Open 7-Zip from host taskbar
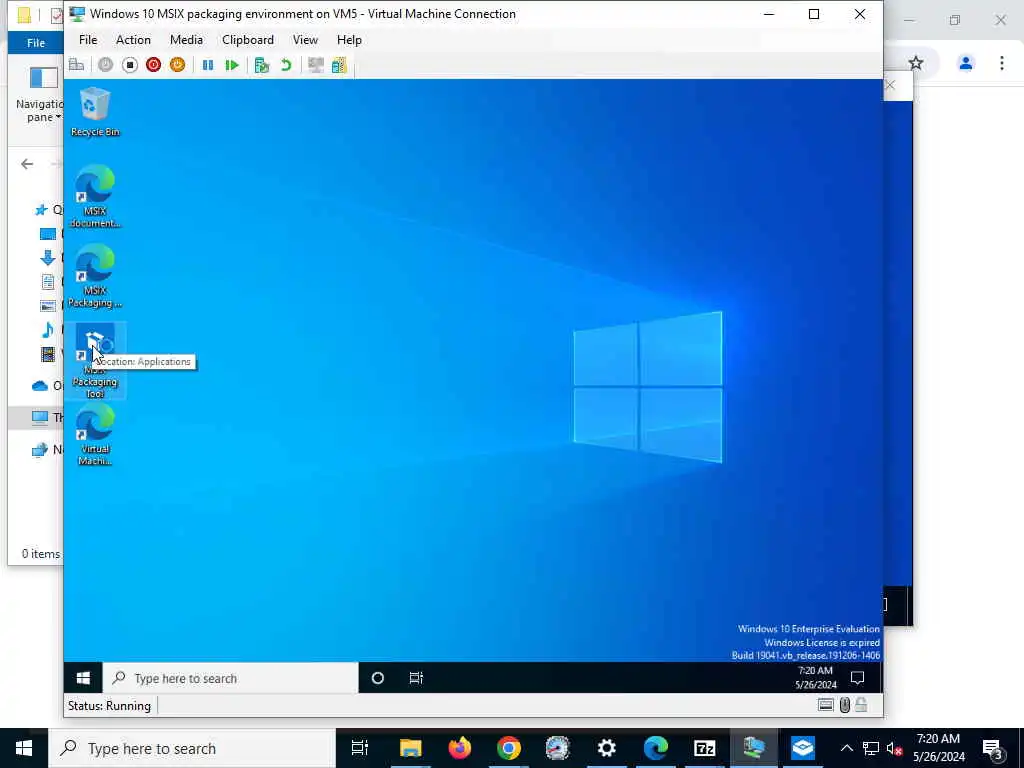The width and height of the screenshot is (1024, 768). click(x=705, y=748)
